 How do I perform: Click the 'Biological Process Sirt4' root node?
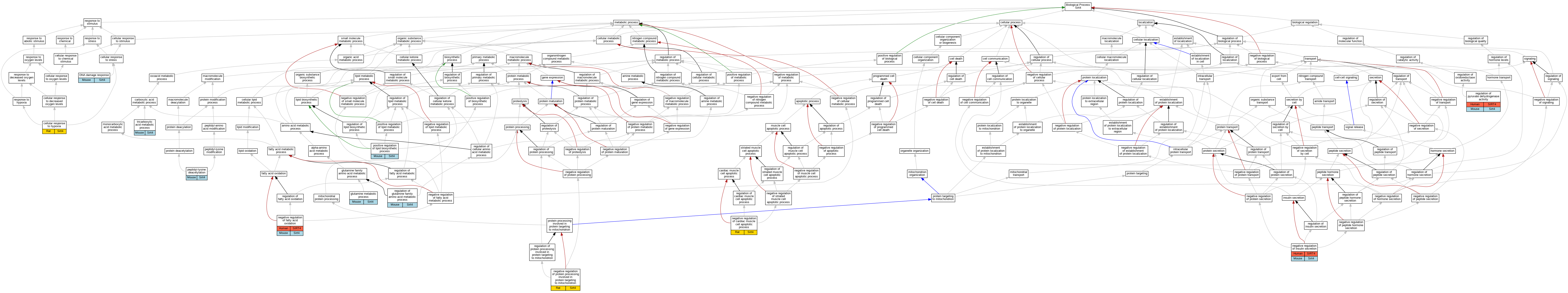pos(1078,6)
